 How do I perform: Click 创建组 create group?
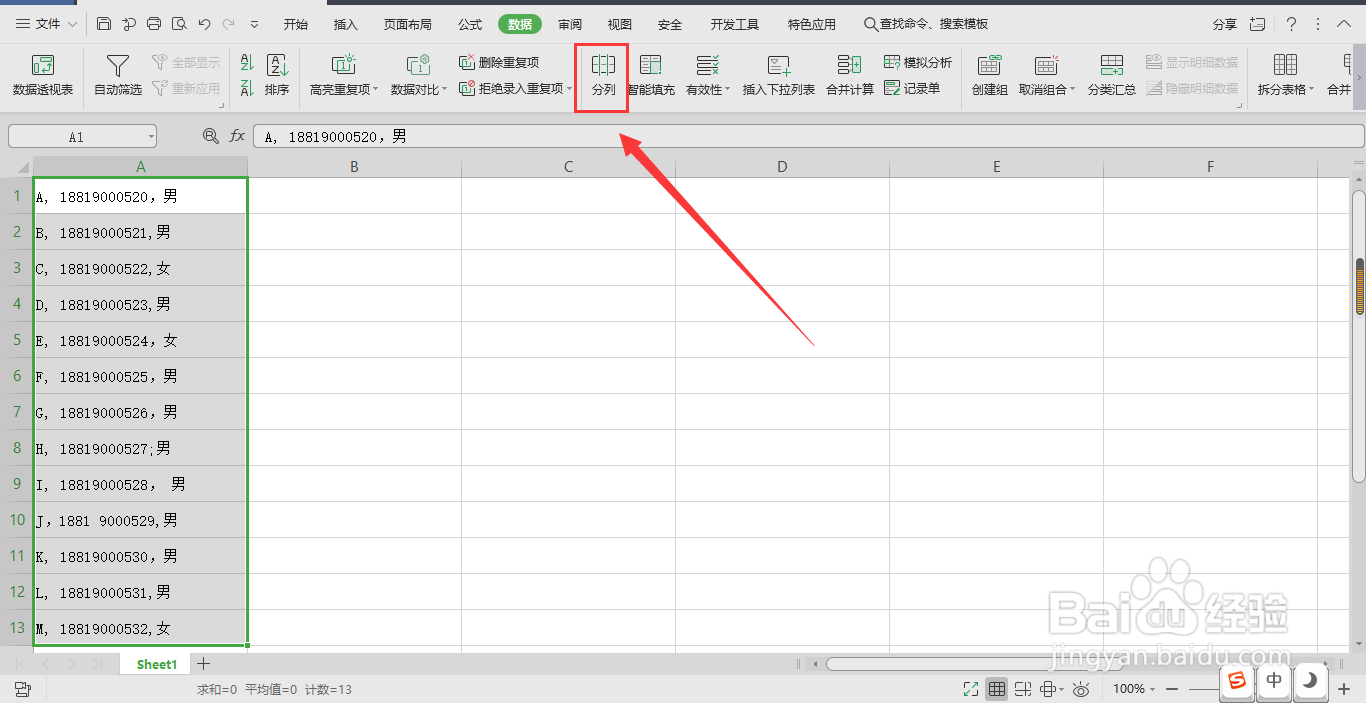(x=990, y=76)
